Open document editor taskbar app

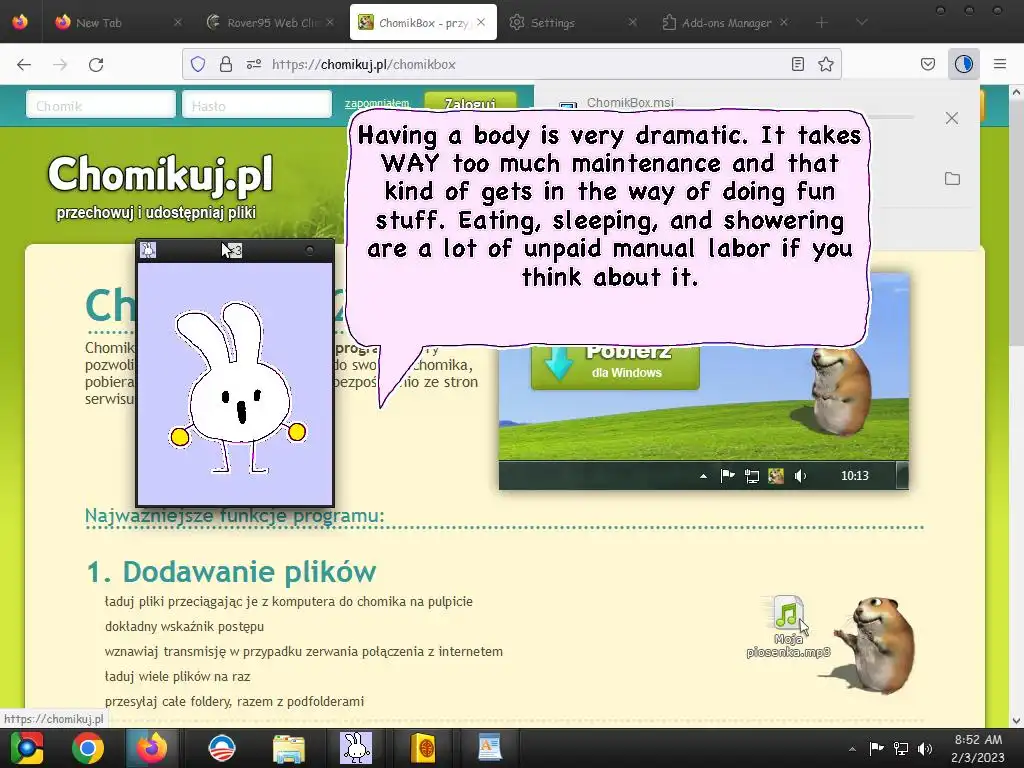pos(490,748)
